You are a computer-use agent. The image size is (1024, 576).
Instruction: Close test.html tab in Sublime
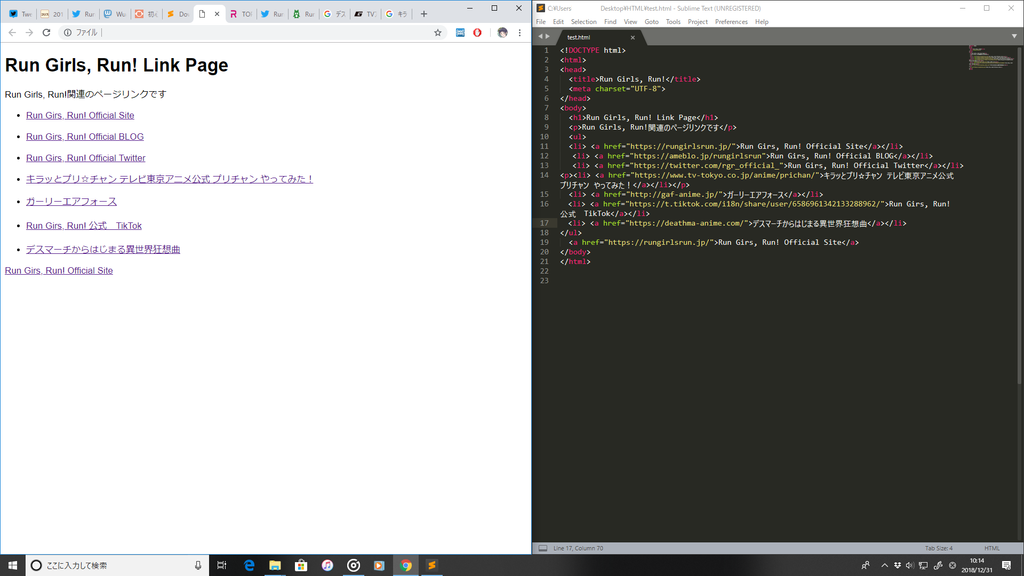(x=632, y=37)
